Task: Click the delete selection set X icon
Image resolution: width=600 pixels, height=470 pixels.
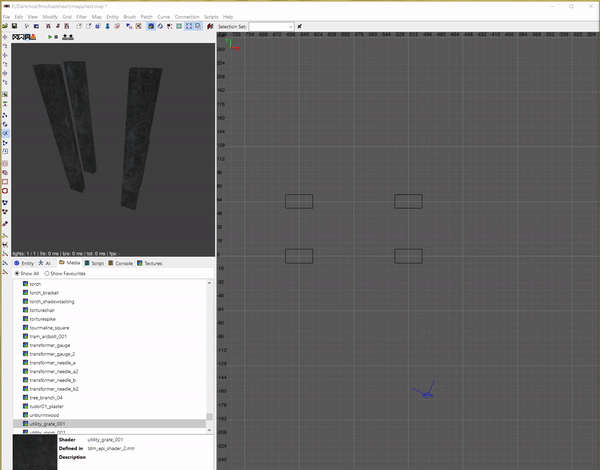Action: tap(300, 26)
